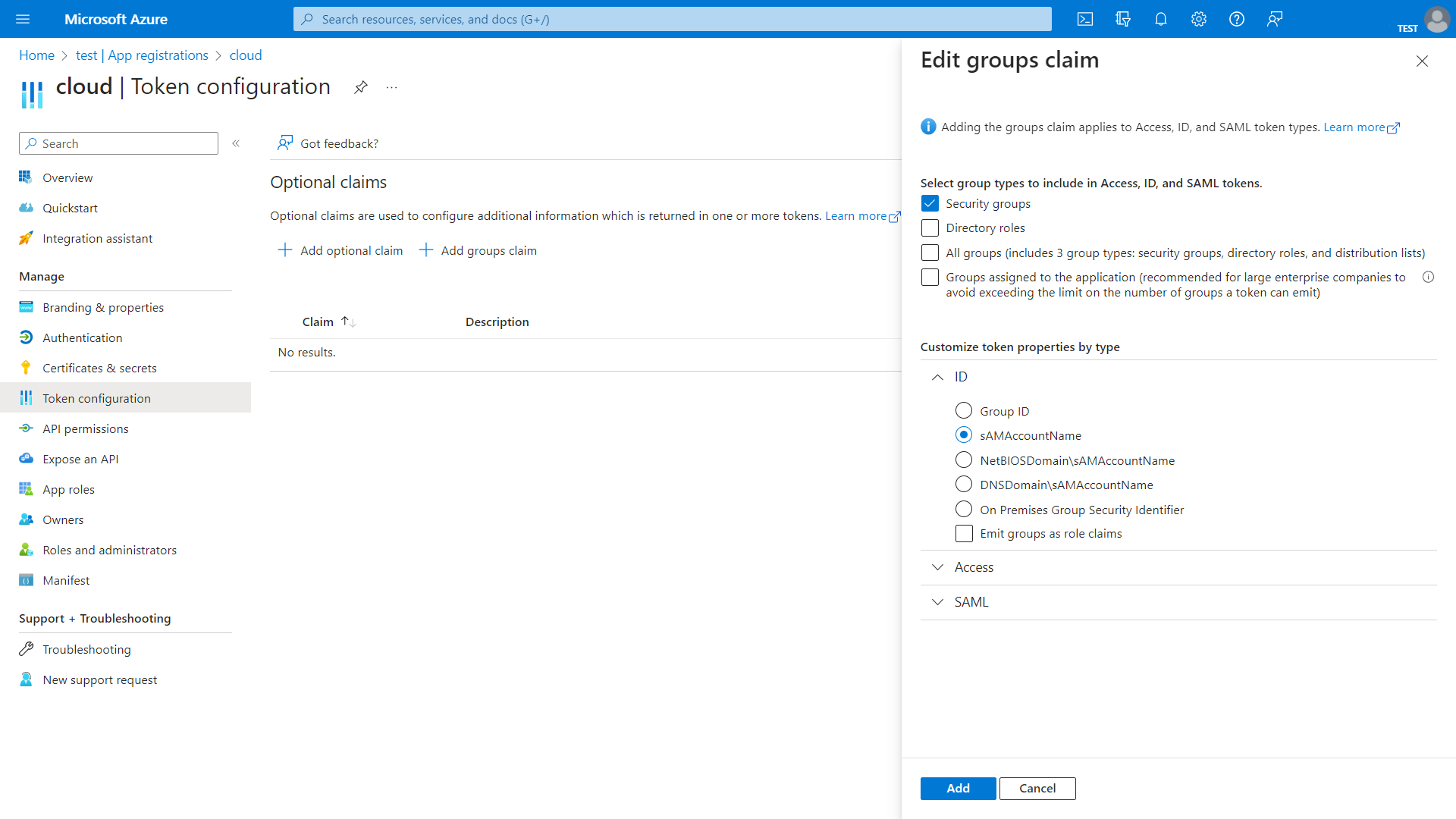Click the help question mark icon

[x=1237, y=19]
